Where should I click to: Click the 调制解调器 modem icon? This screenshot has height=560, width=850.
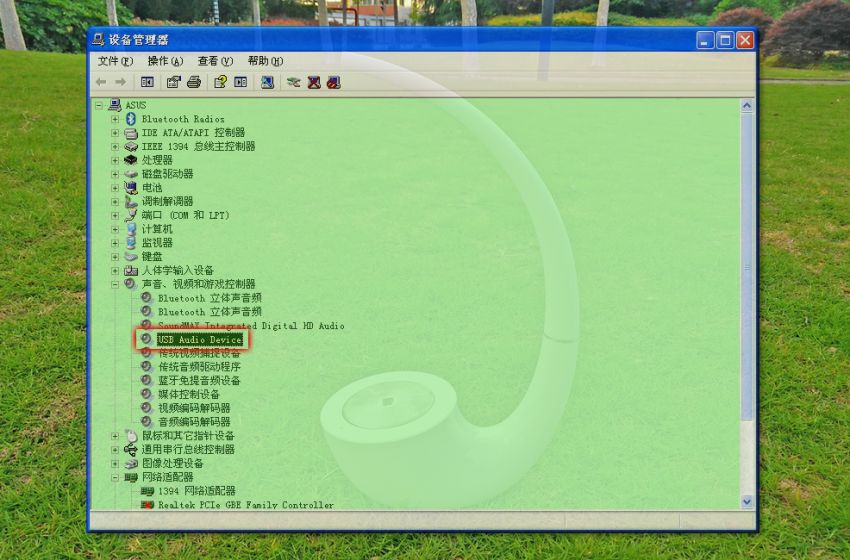[131, 201]
